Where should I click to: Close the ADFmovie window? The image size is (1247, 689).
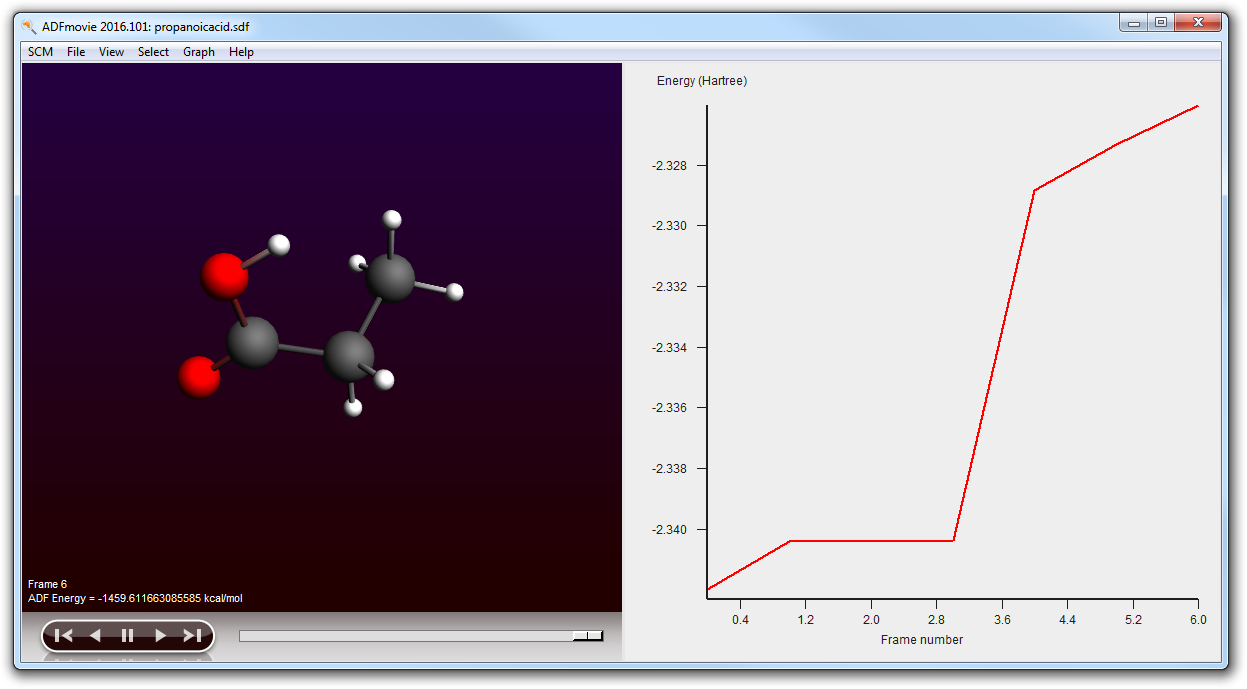[x=1198, y=22]
